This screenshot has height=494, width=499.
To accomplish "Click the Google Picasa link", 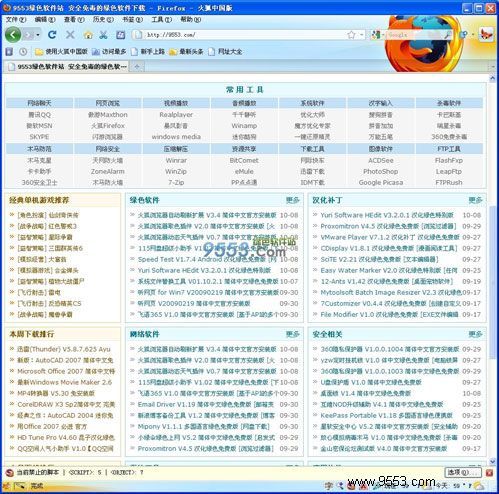I will coord(381,182).
